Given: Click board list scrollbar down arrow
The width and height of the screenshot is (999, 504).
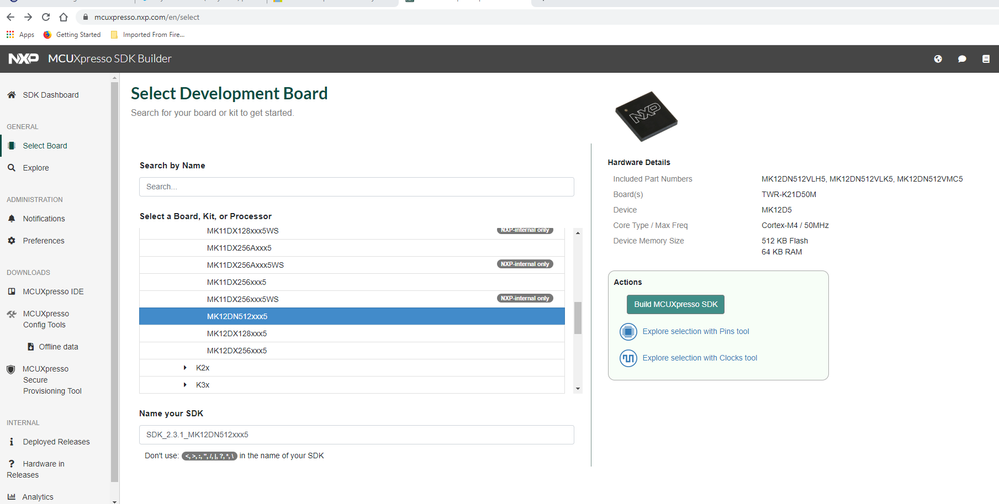Looking at the screenshot, I should click(x=578, y=388).
